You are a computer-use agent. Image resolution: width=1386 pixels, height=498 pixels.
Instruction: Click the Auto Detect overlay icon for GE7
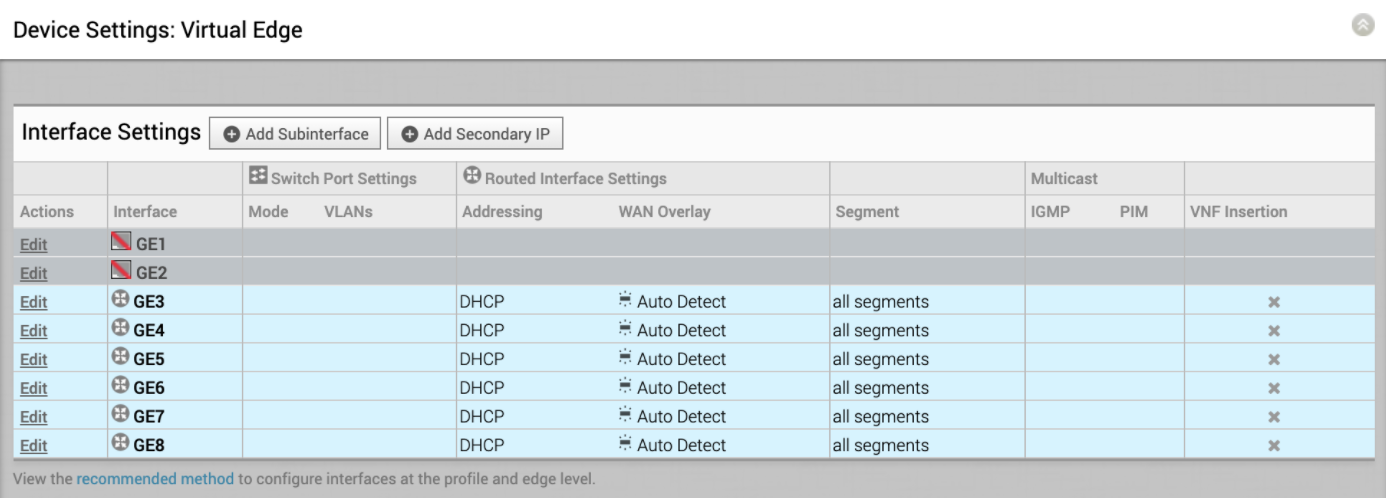click(625, 416)
